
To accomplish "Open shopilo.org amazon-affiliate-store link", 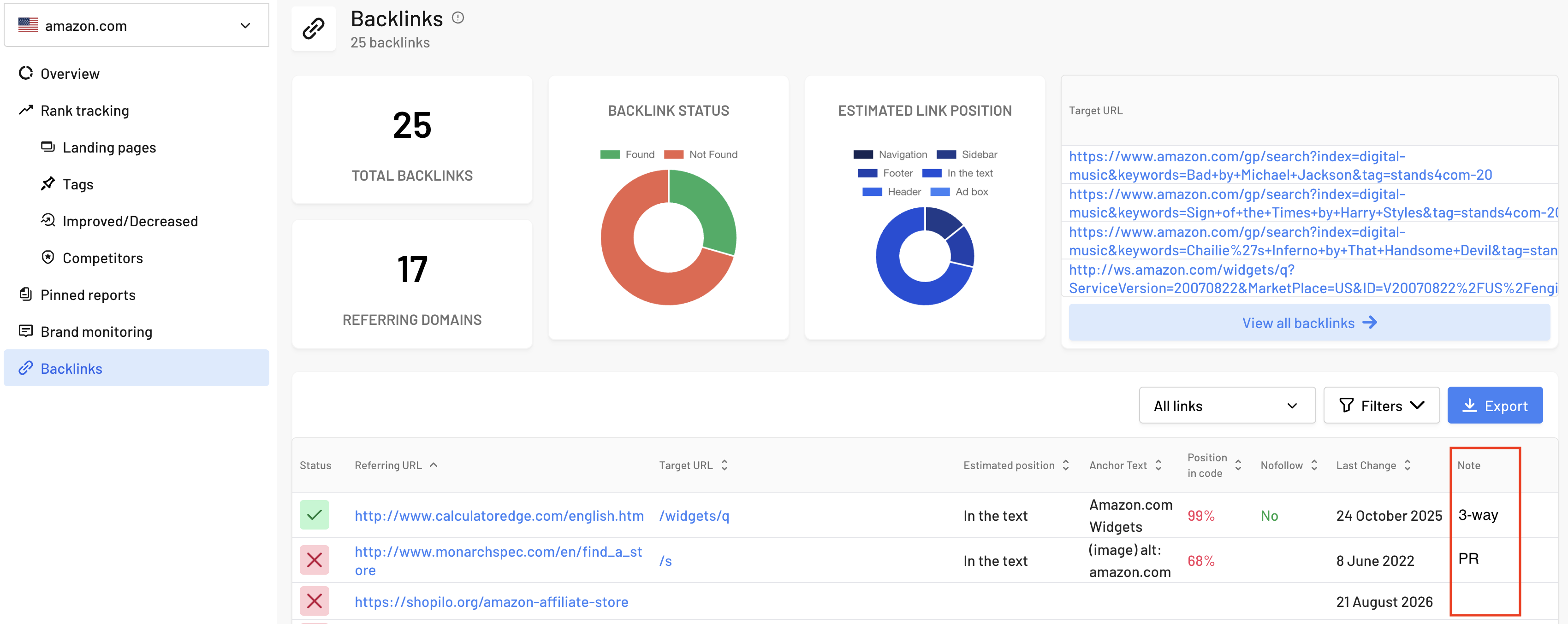I will pyautogui.click(x=491, y=602).
